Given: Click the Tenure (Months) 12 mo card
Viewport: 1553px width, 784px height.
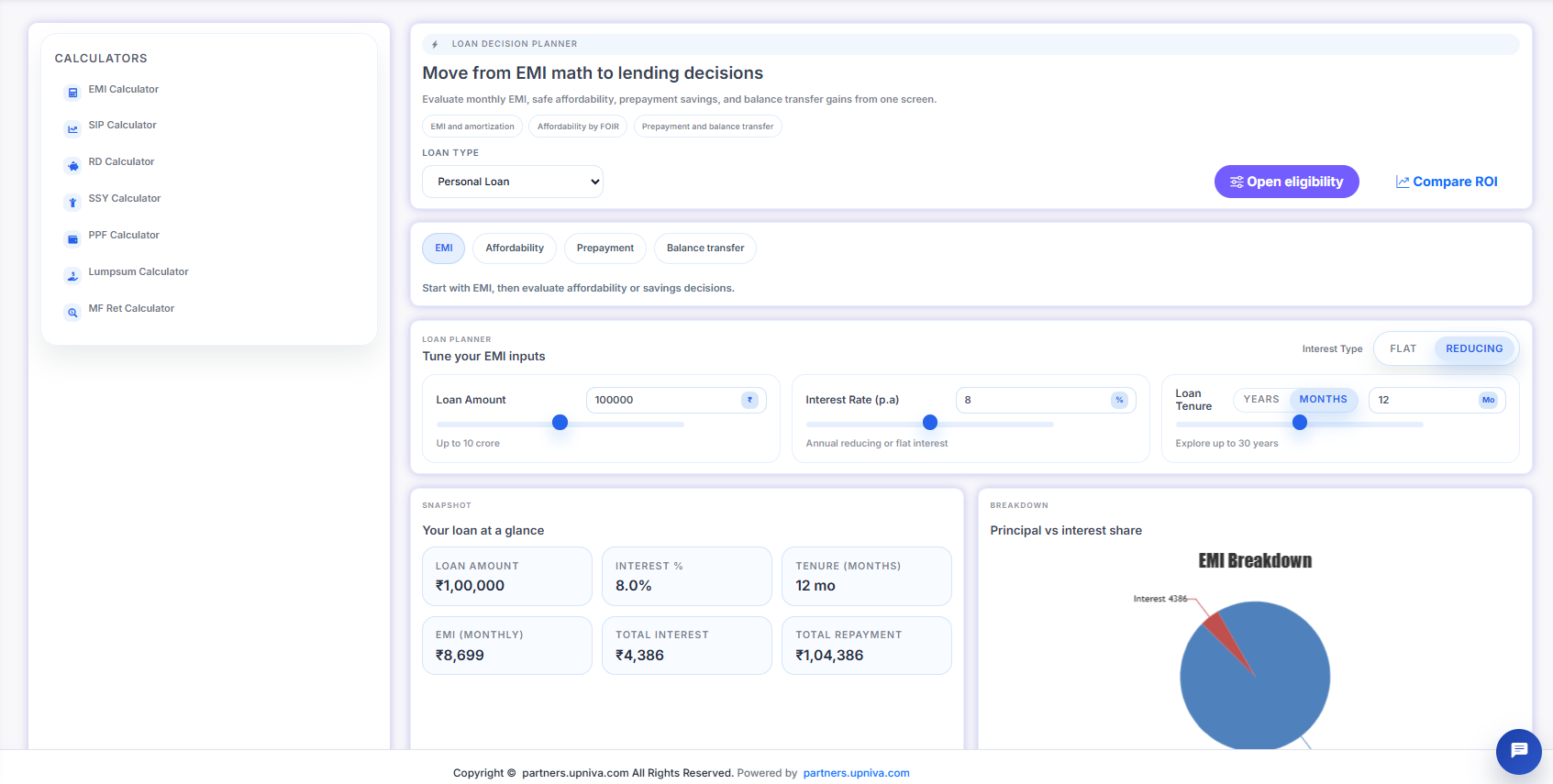Looking at the screenshot, I should pos(867,577).
